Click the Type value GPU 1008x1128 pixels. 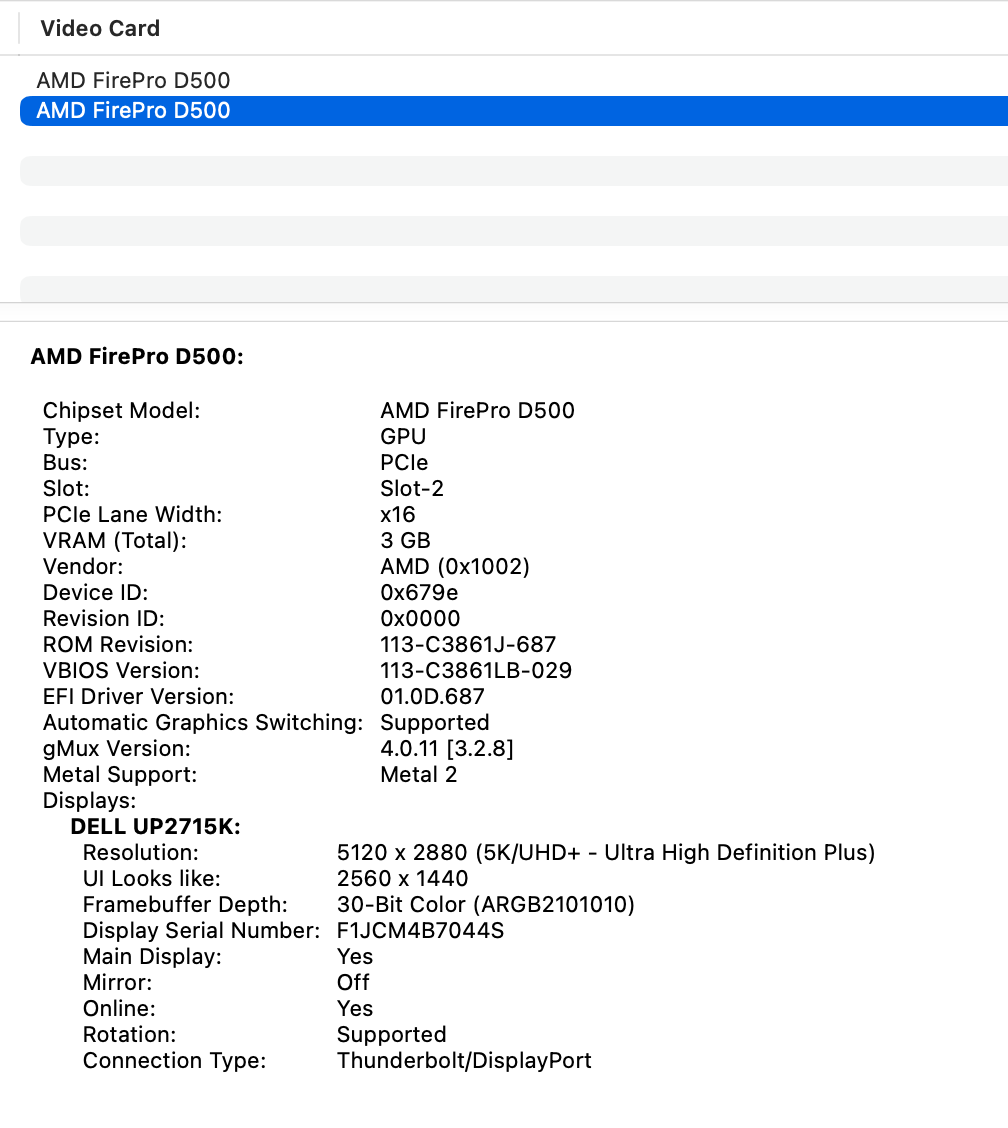(403, 437)
